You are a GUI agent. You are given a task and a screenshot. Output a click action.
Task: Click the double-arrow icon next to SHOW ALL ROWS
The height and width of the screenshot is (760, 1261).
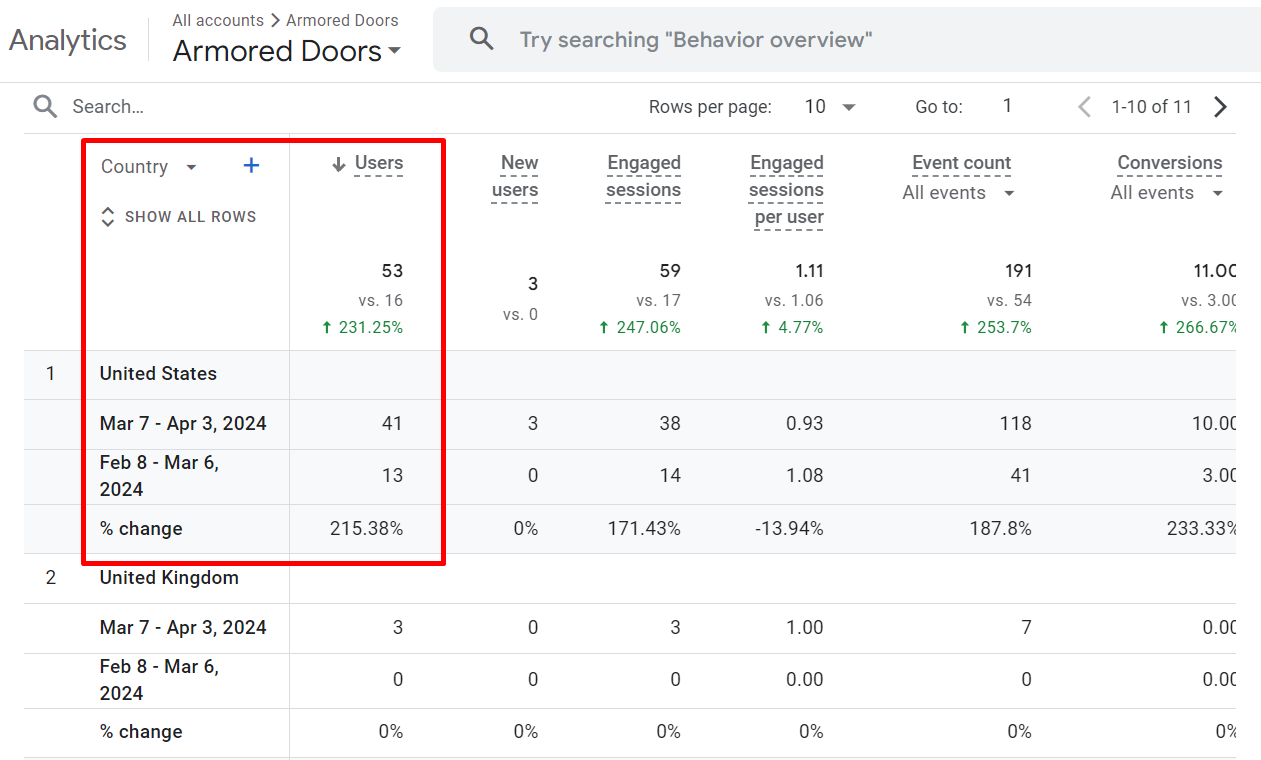pos(107,216)
